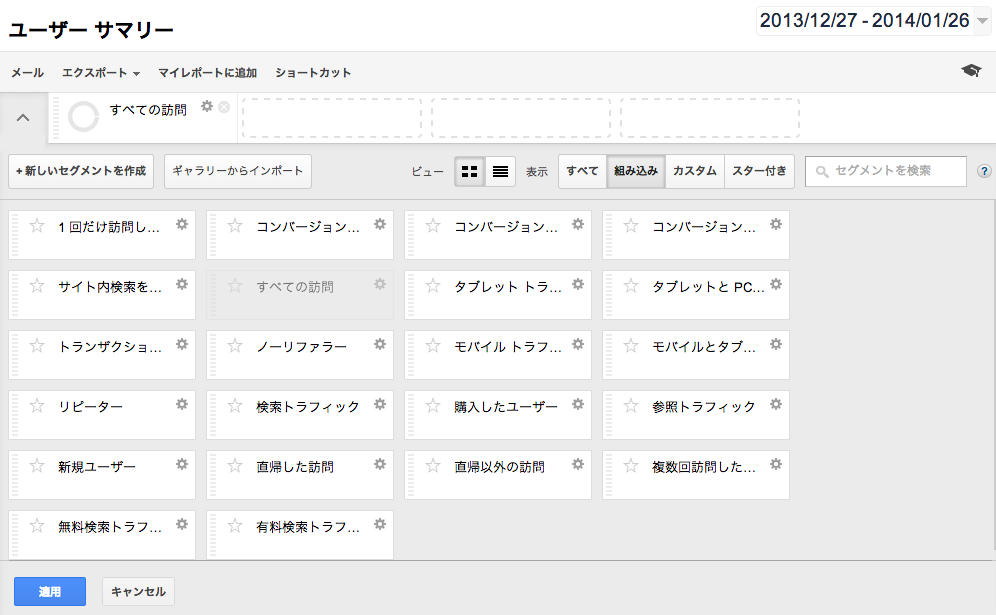
Task: Open gear icon for ノーリファラー segment
Action: [380, 344]
